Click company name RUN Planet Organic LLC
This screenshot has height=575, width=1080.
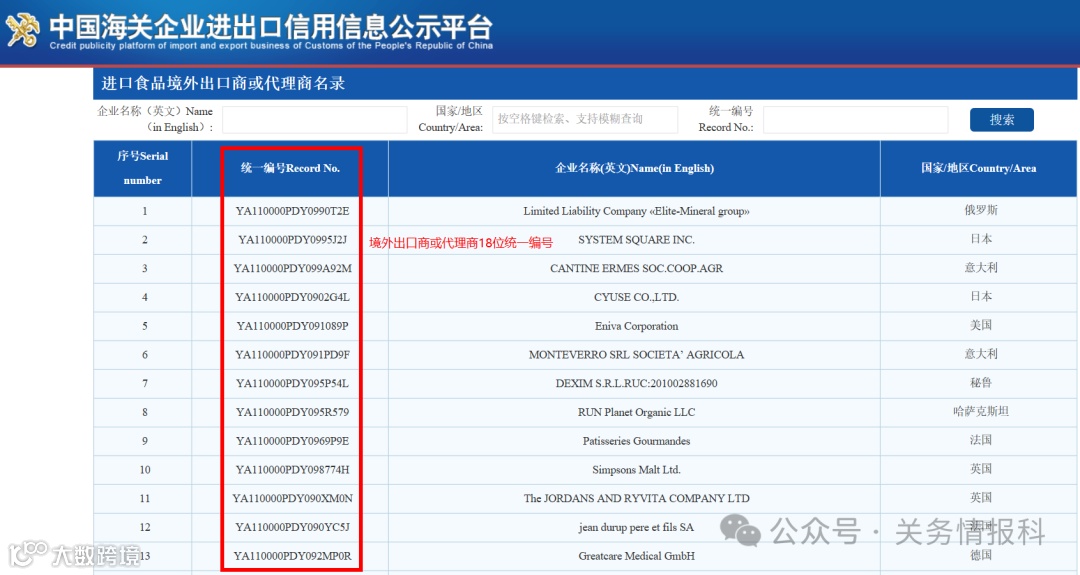[636, 412]
